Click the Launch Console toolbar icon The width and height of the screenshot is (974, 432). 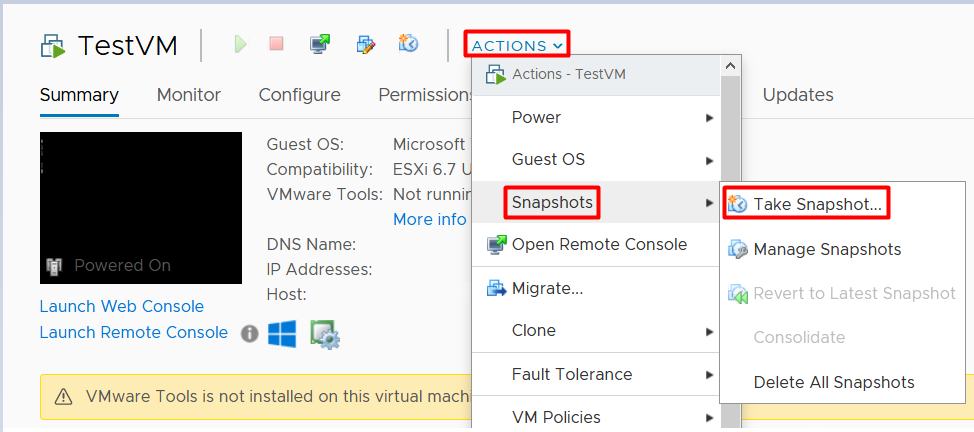tap(320, 44)
